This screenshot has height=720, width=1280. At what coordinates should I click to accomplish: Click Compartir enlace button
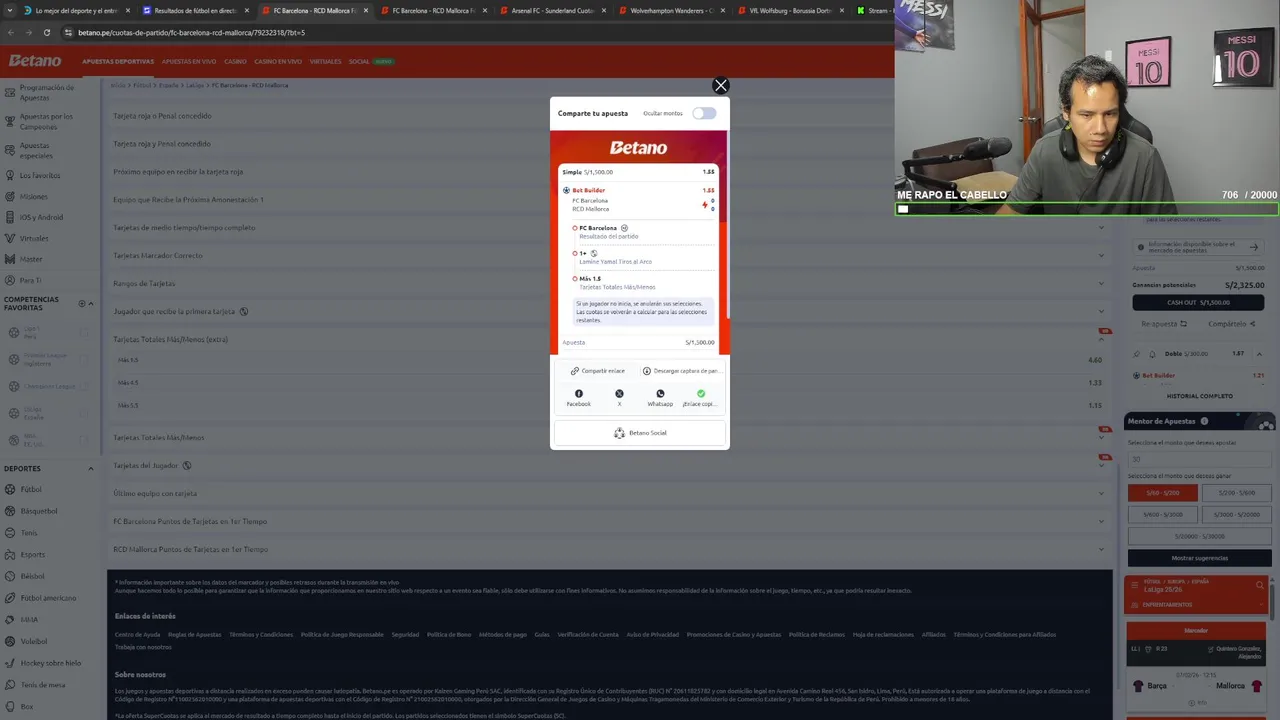point(597,371)
